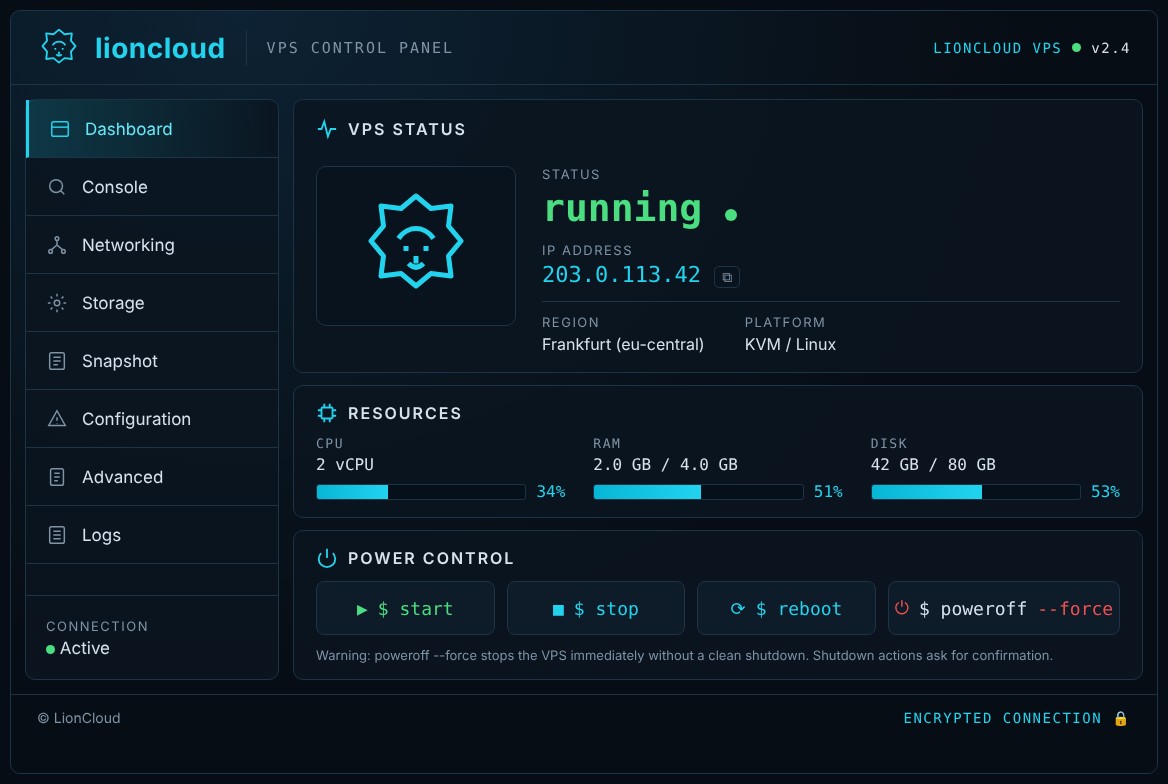Image resolution: width=1168 pixels, height=784 pixels.
Task: Force power off with poweroff --force button
Action: (x=1003, y=608)
